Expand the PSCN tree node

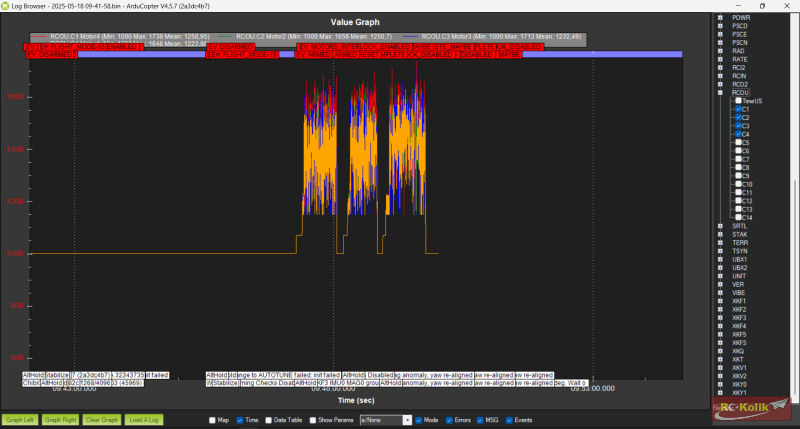[720, 42]
